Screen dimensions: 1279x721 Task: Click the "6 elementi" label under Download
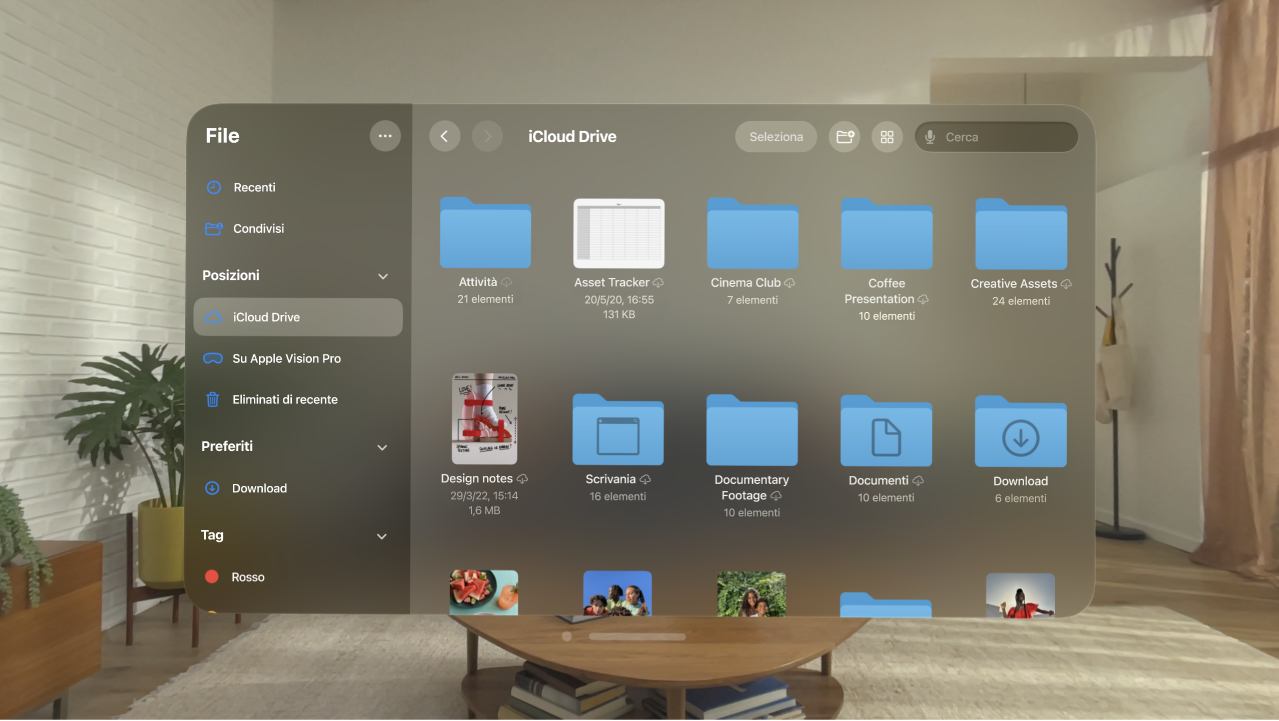click(x=1021, y=498)
